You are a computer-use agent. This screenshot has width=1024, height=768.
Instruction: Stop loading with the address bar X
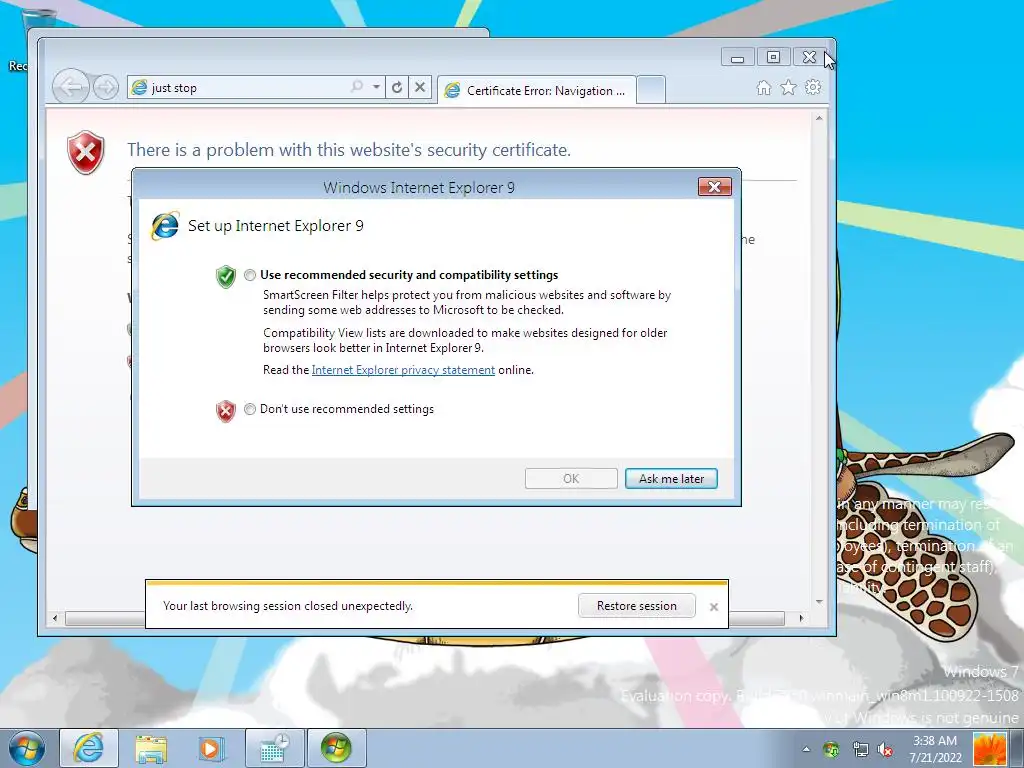(420, 87)
